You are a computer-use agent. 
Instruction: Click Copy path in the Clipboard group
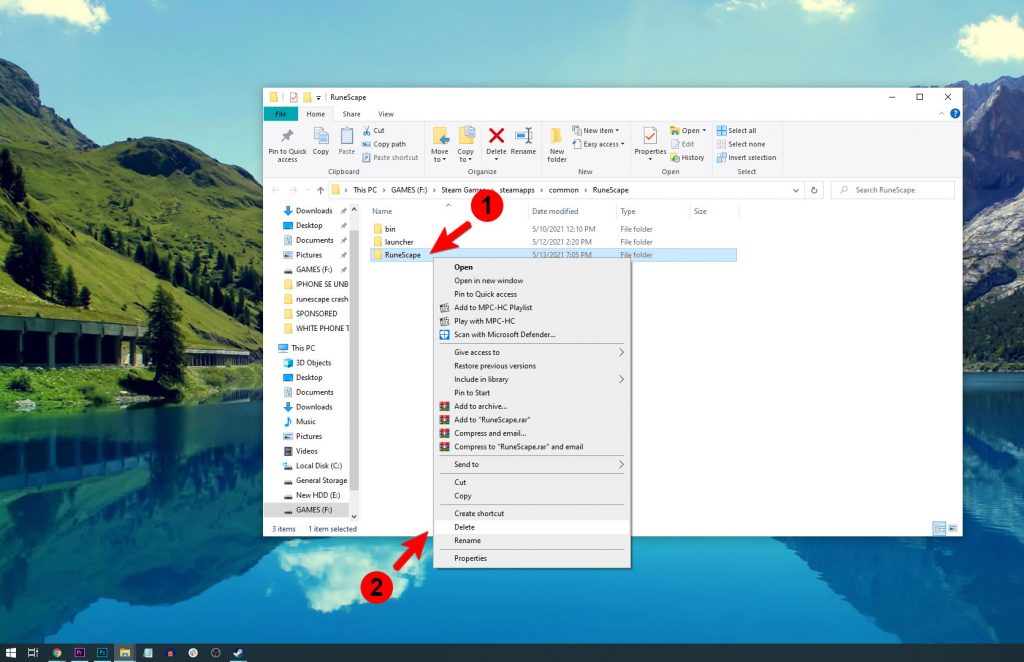point(384,144)
